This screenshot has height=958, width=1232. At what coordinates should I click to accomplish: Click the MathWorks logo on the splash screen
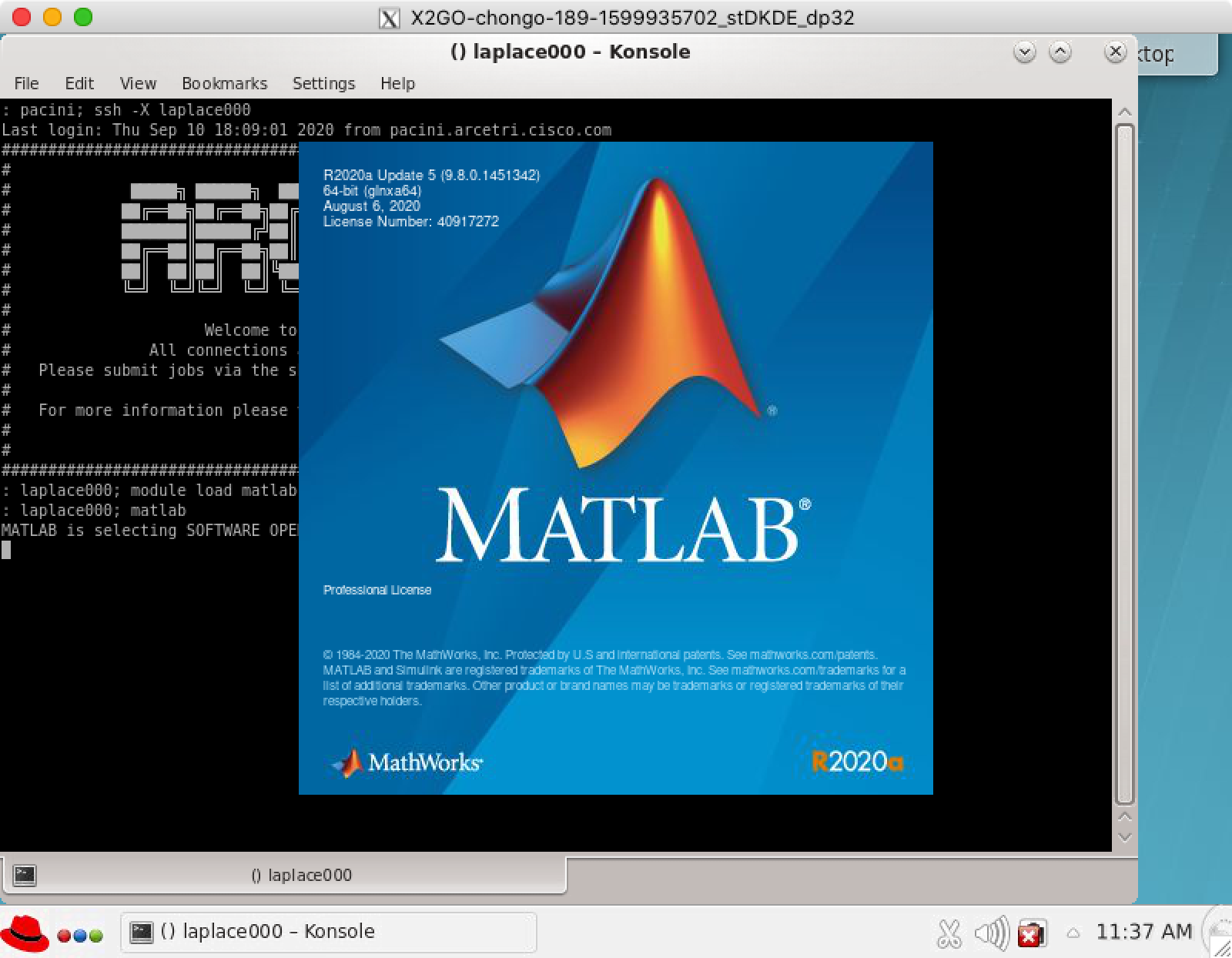pos(407,762)
